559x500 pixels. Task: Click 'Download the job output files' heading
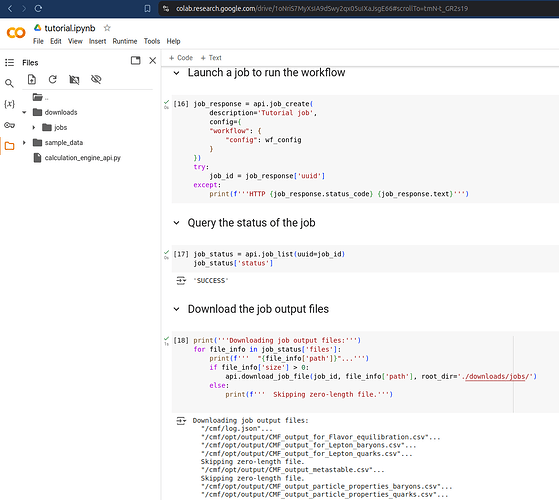[258, 309]
